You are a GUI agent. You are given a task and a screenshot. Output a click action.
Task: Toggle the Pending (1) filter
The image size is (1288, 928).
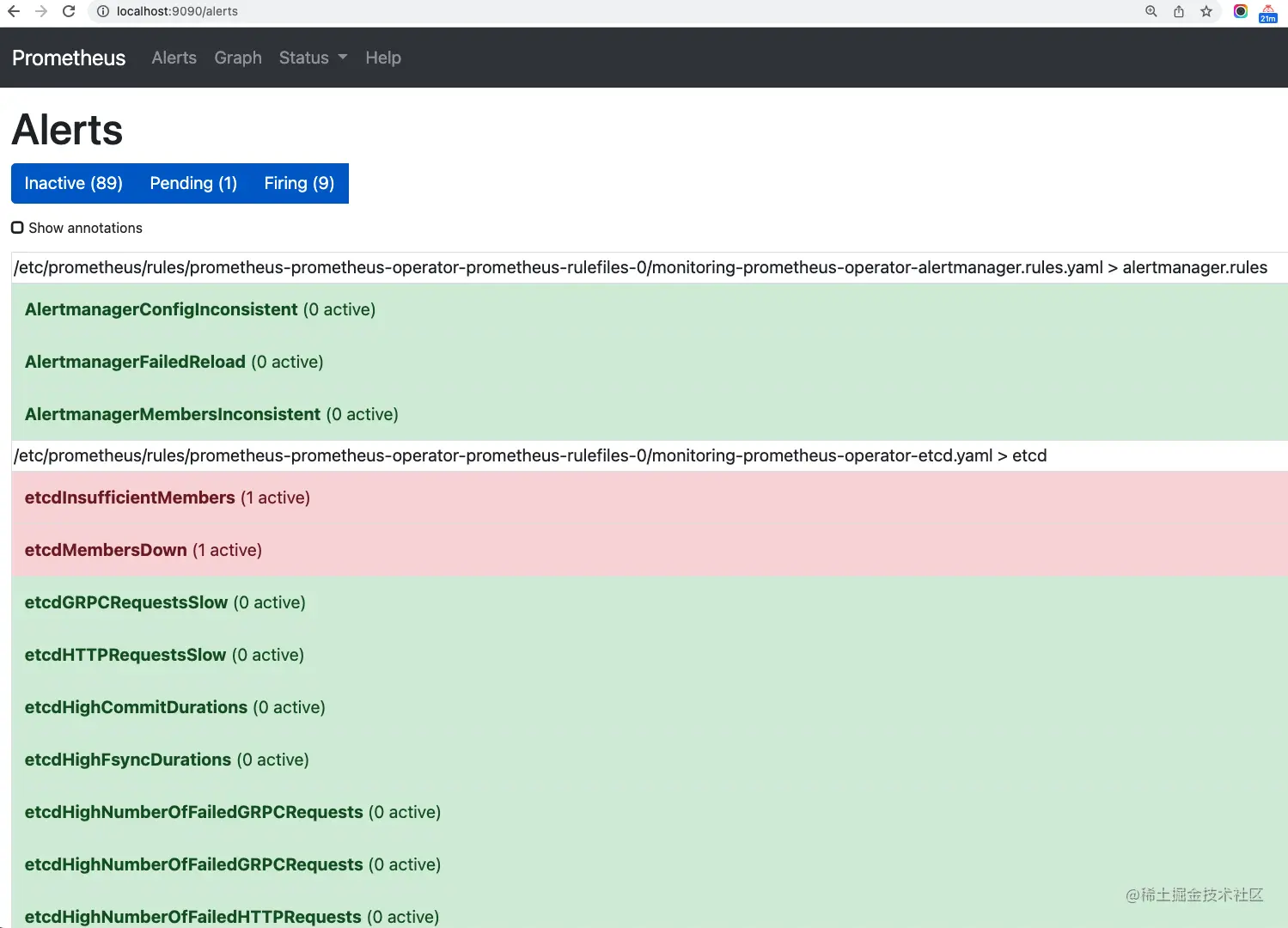point(193,183)
